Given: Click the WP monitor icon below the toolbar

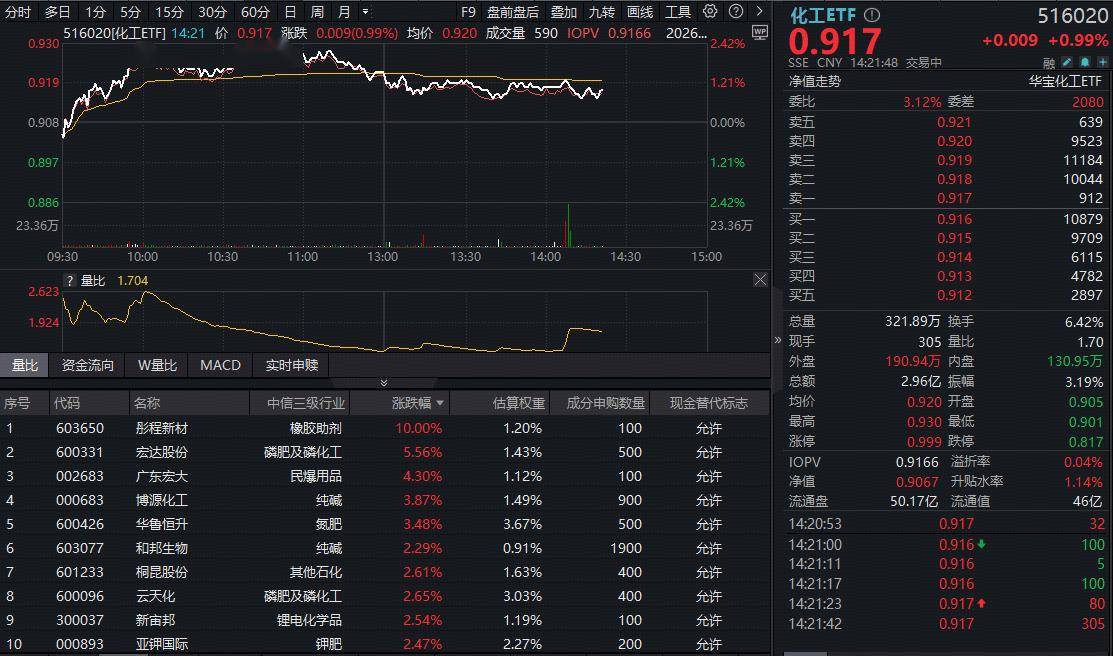Looking at the screenshot, I should [x=760, y=33].
